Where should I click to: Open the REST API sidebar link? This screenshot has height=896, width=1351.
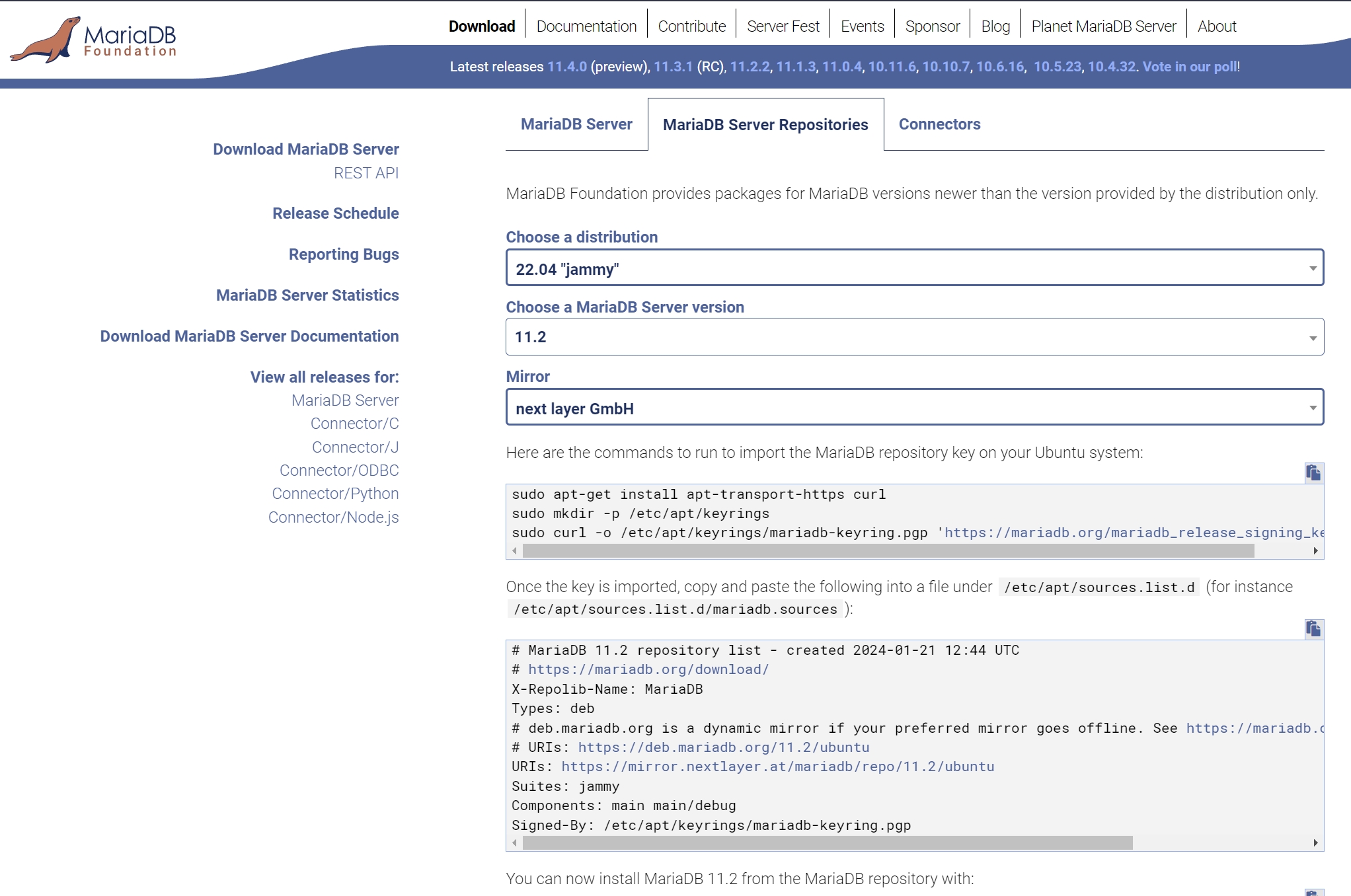pyautogui.click(x=366, y=173)
